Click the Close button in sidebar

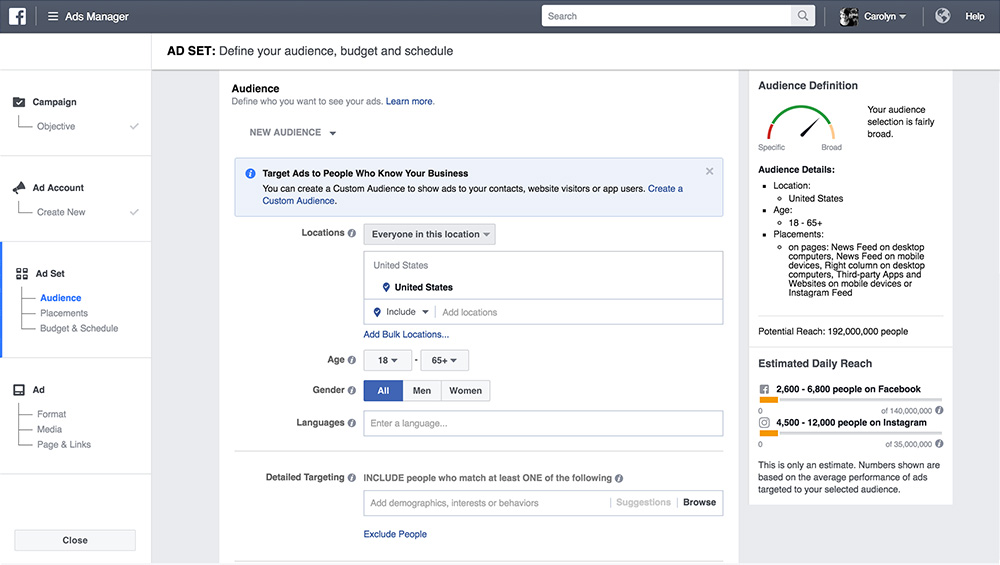[x=75, y=540]
